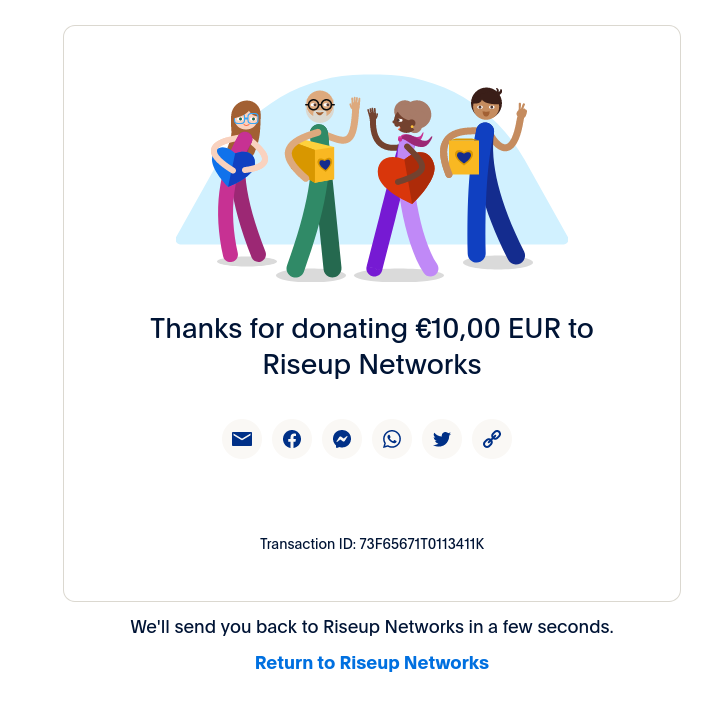
Task: Share via the Messenger icon
Action: click(x=342, y=439)
